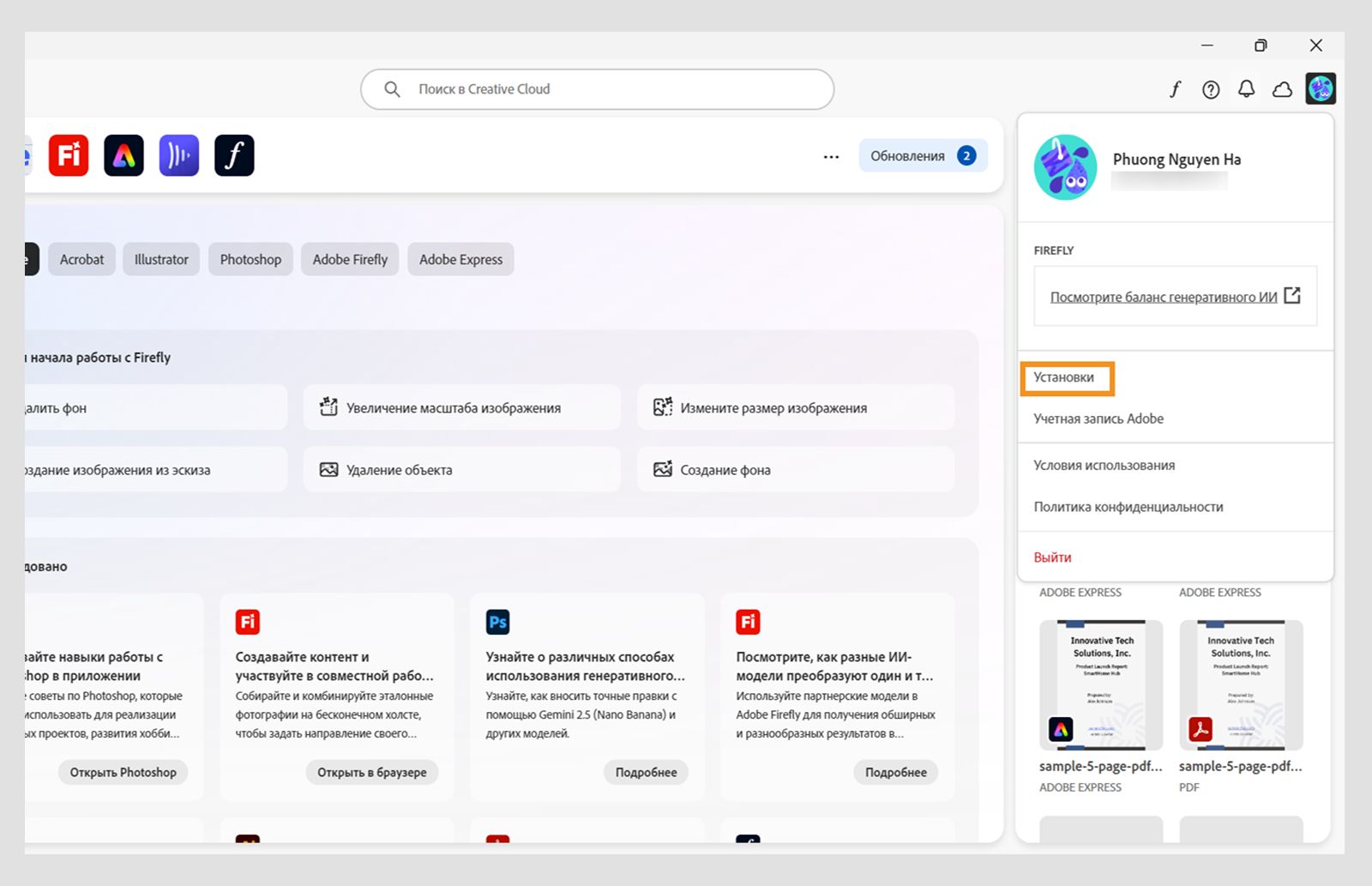Click Подробнее on the Photoshop Gemini card
This screenshot has height=886, width=1372.
646,772
